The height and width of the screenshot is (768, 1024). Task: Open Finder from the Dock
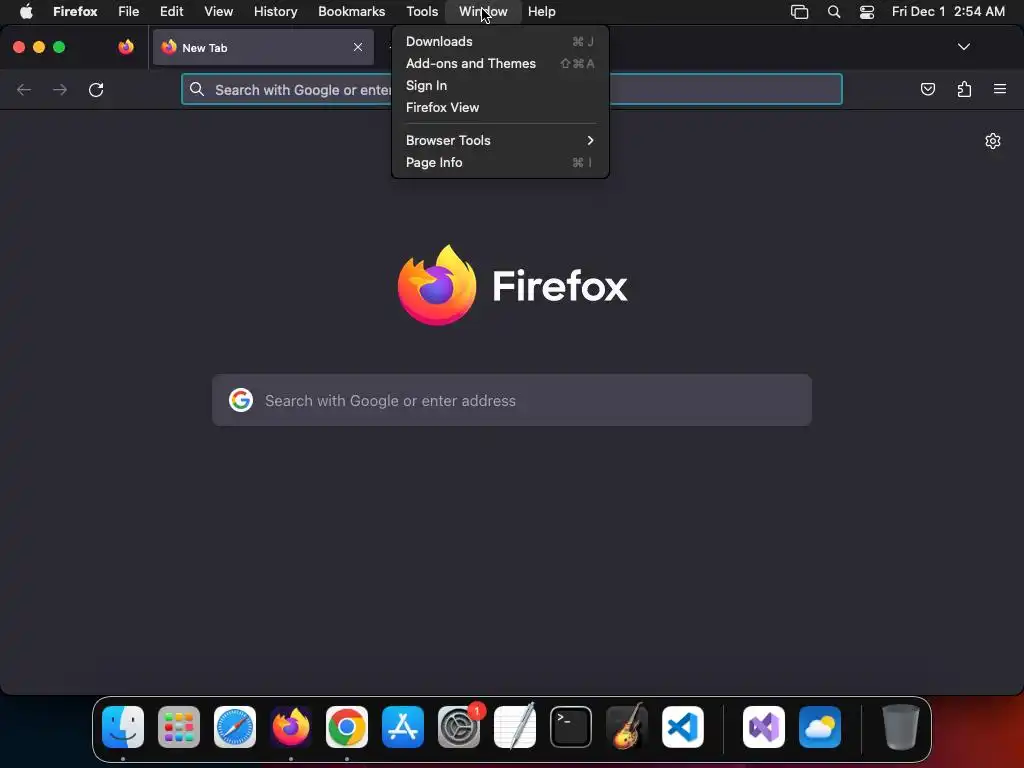123,727
